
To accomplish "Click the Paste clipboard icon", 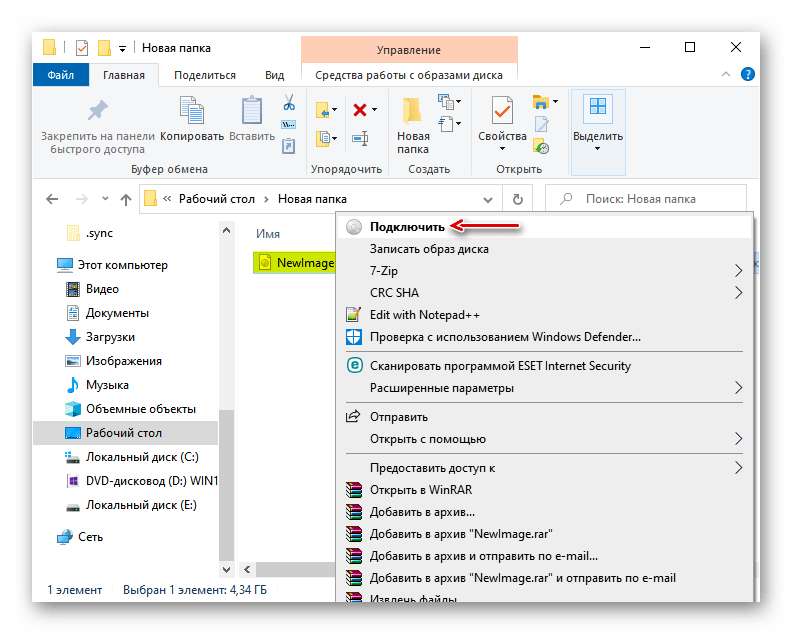I will pyautogui.click(x=252, y=110).
